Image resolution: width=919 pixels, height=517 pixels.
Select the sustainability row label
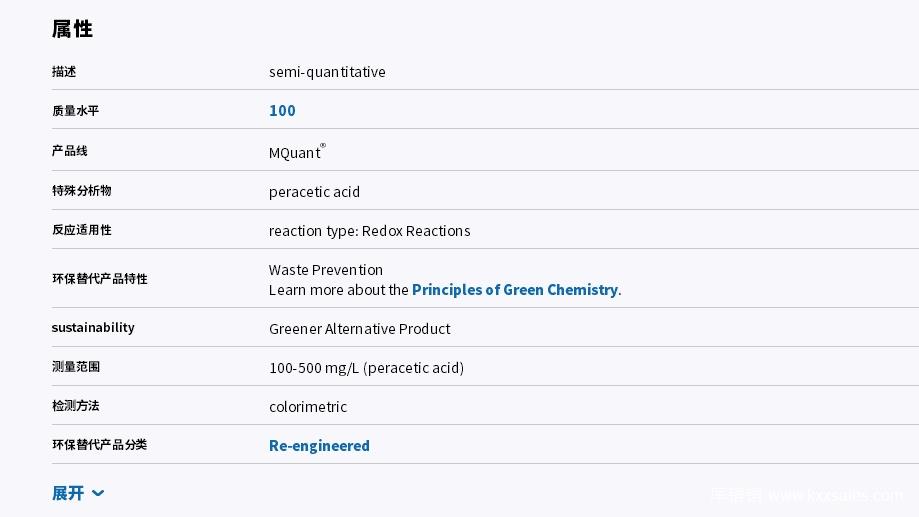coord(93,327)
